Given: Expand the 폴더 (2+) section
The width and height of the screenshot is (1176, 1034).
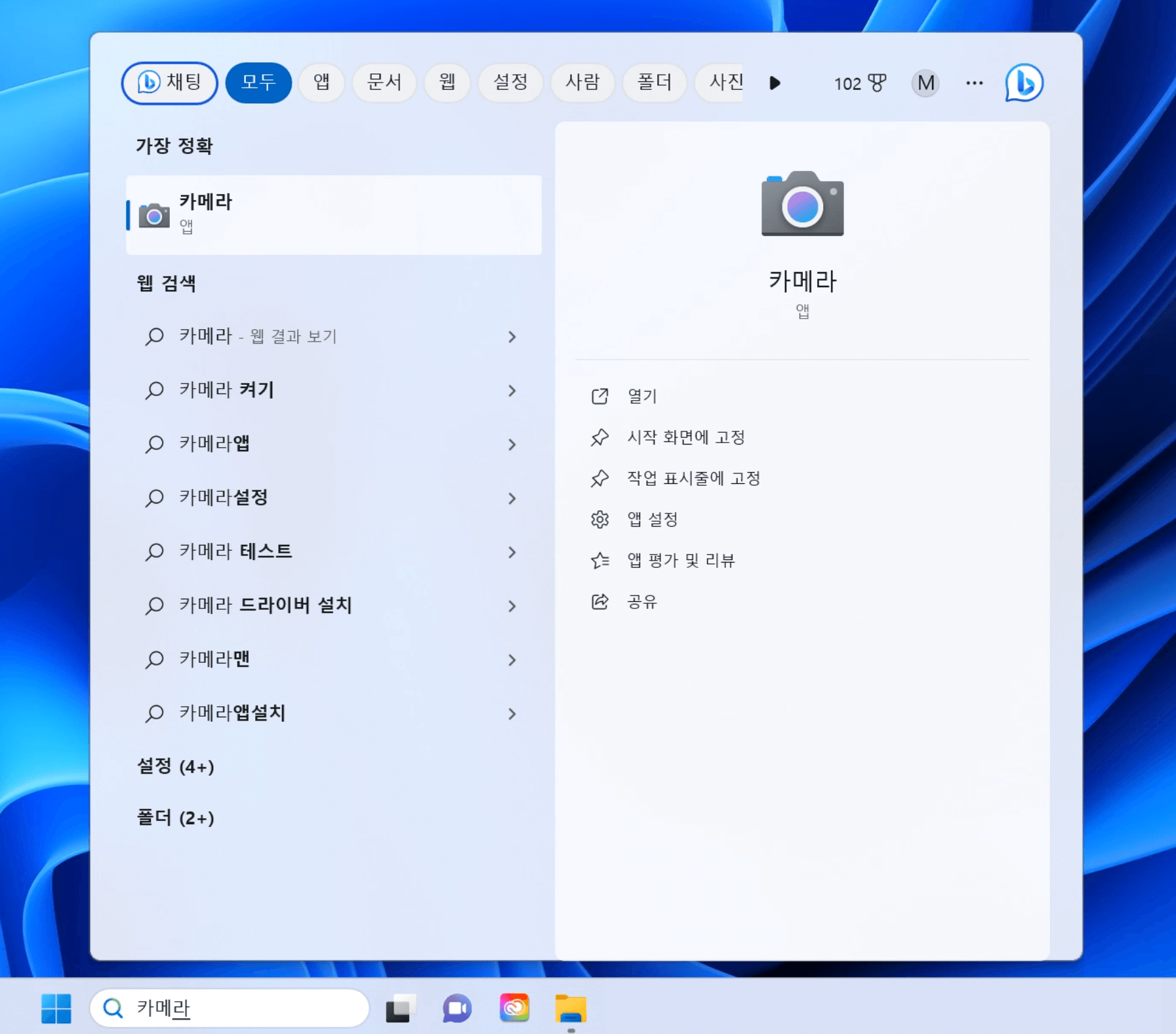Looking at the screenshot, I should pyautogui.click(x=175, y=818).
